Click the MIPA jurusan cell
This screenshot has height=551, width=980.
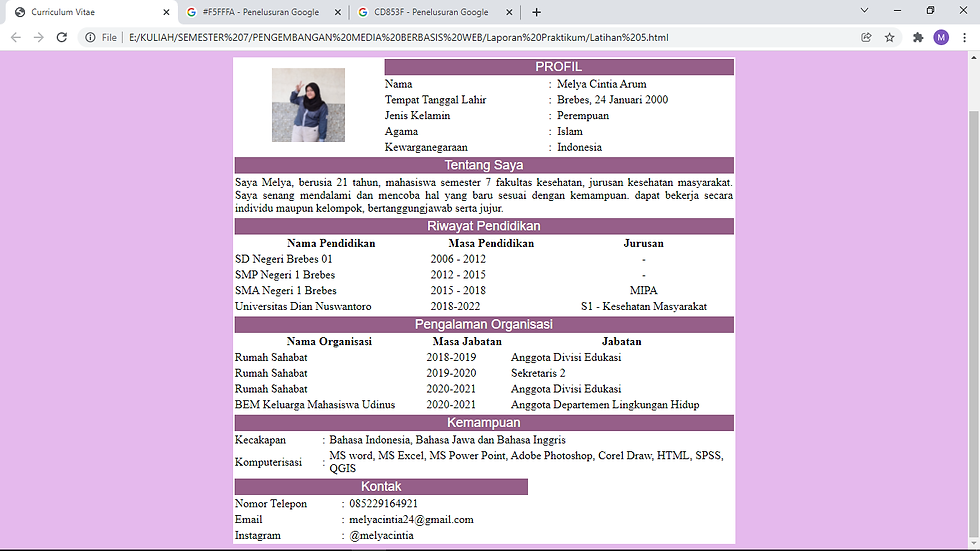pyautogui.click(x=644, y=290)
